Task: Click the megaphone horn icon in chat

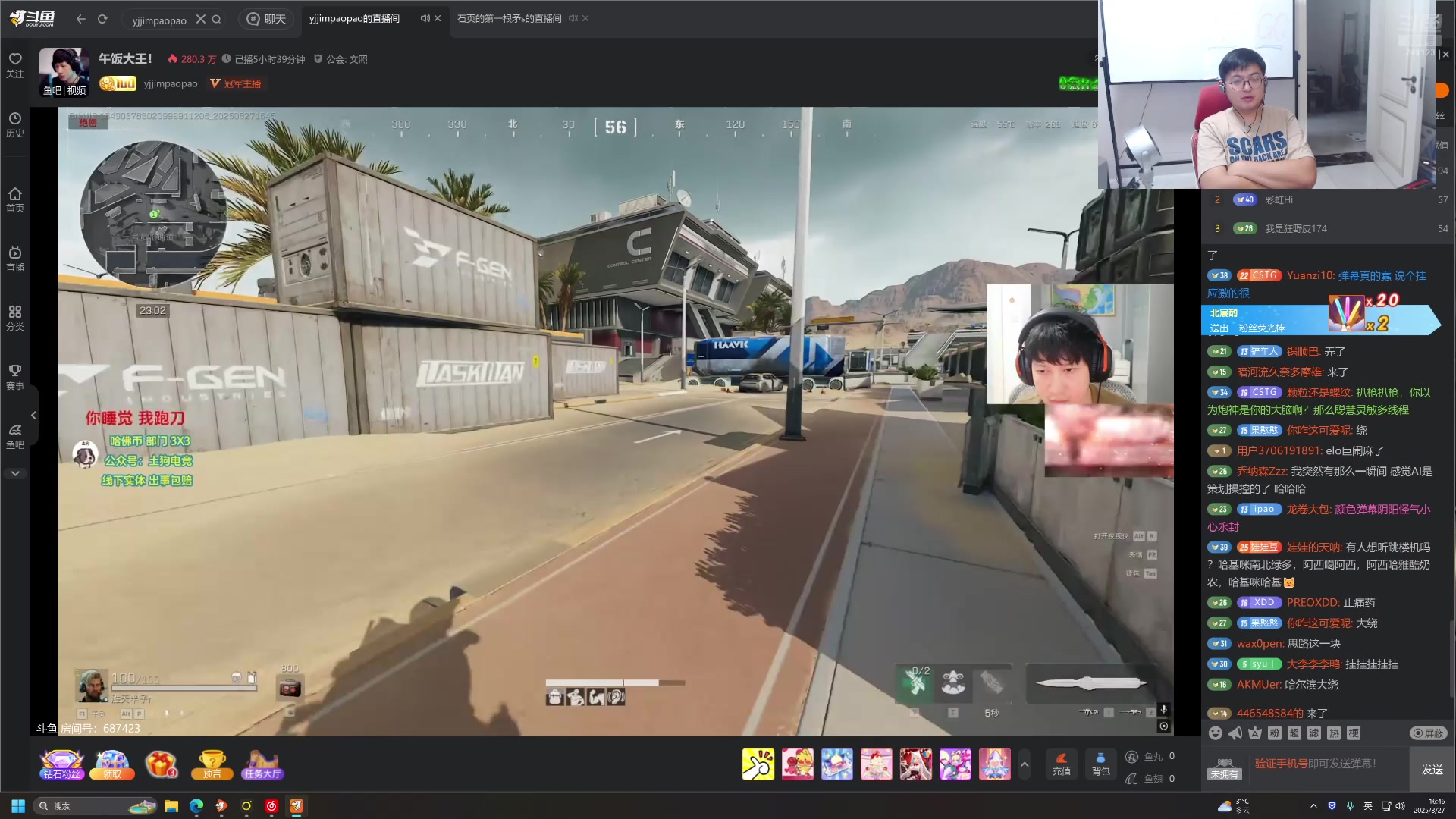Action: pos(1235,733)
